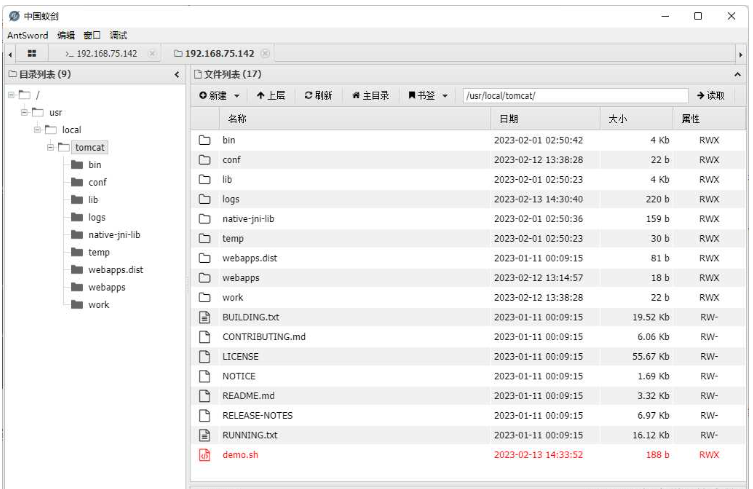
Task: Click the 书签 button
Action: click(421, 96)
